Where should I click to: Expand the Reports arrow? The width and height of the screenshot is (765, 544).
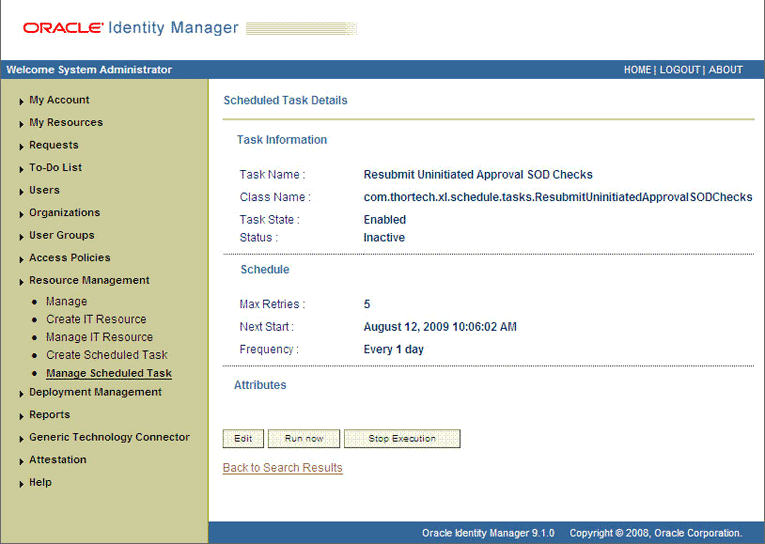21,416
